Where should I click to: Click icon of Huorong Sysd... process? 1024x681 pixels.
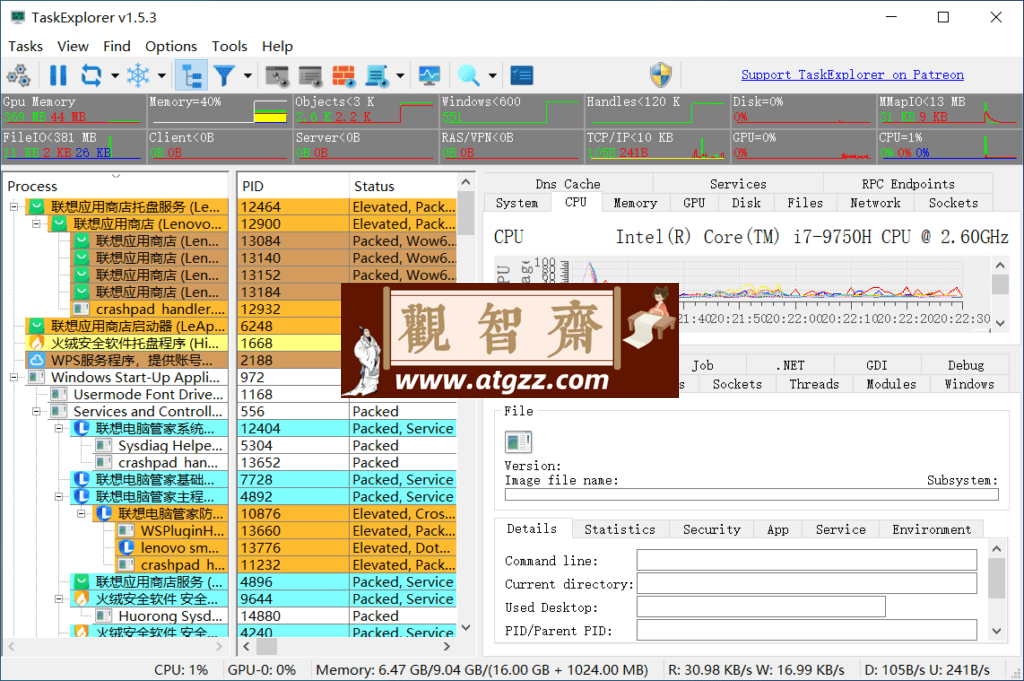(103, 616)
